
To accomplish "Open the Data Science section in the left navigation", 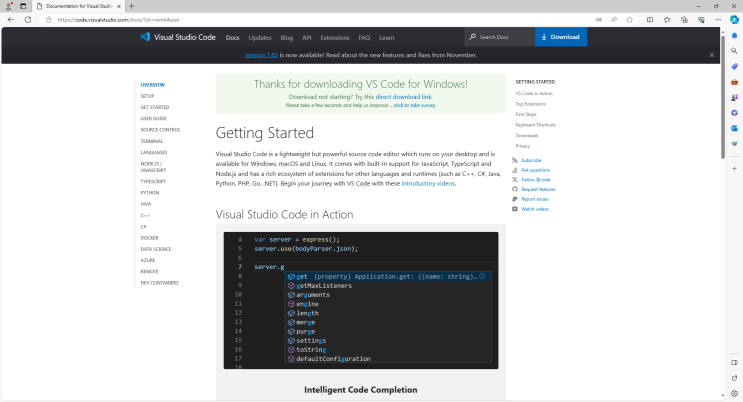I will coord(156,249).
